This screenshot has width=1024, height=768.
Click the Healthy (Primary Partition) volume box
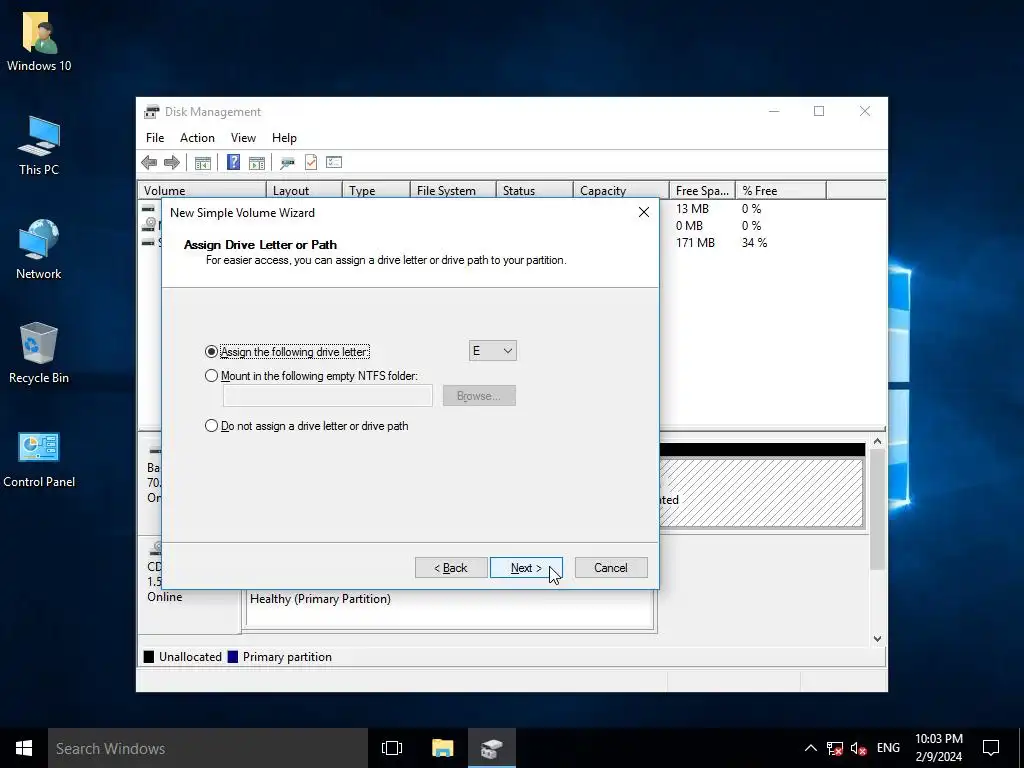pyautogui.click(x=449, y=609)
